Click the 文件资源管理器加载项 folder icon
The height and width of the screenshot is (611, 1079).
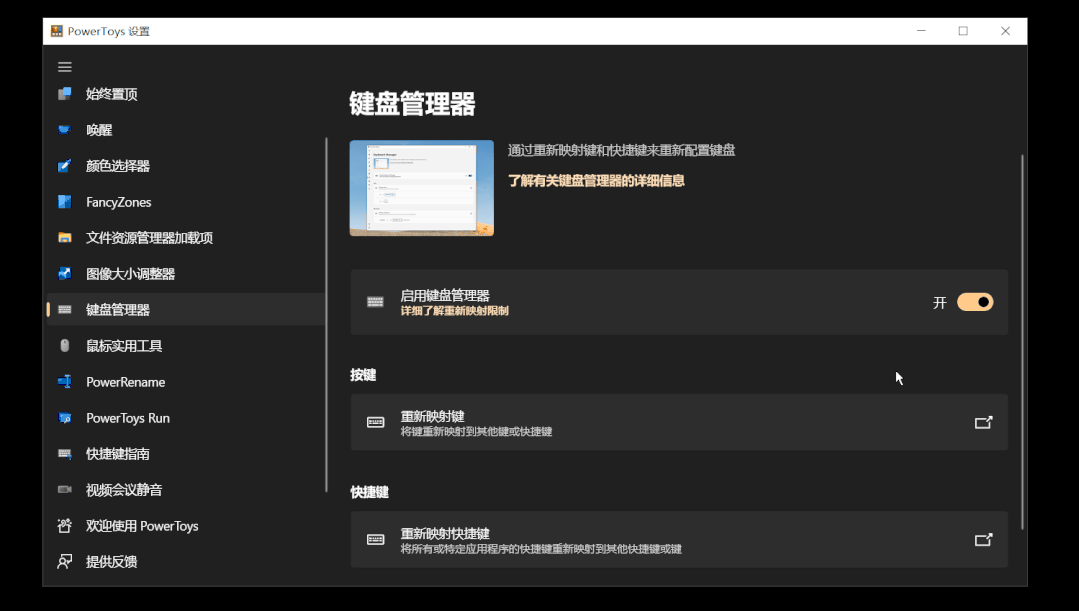coord(65,237)
